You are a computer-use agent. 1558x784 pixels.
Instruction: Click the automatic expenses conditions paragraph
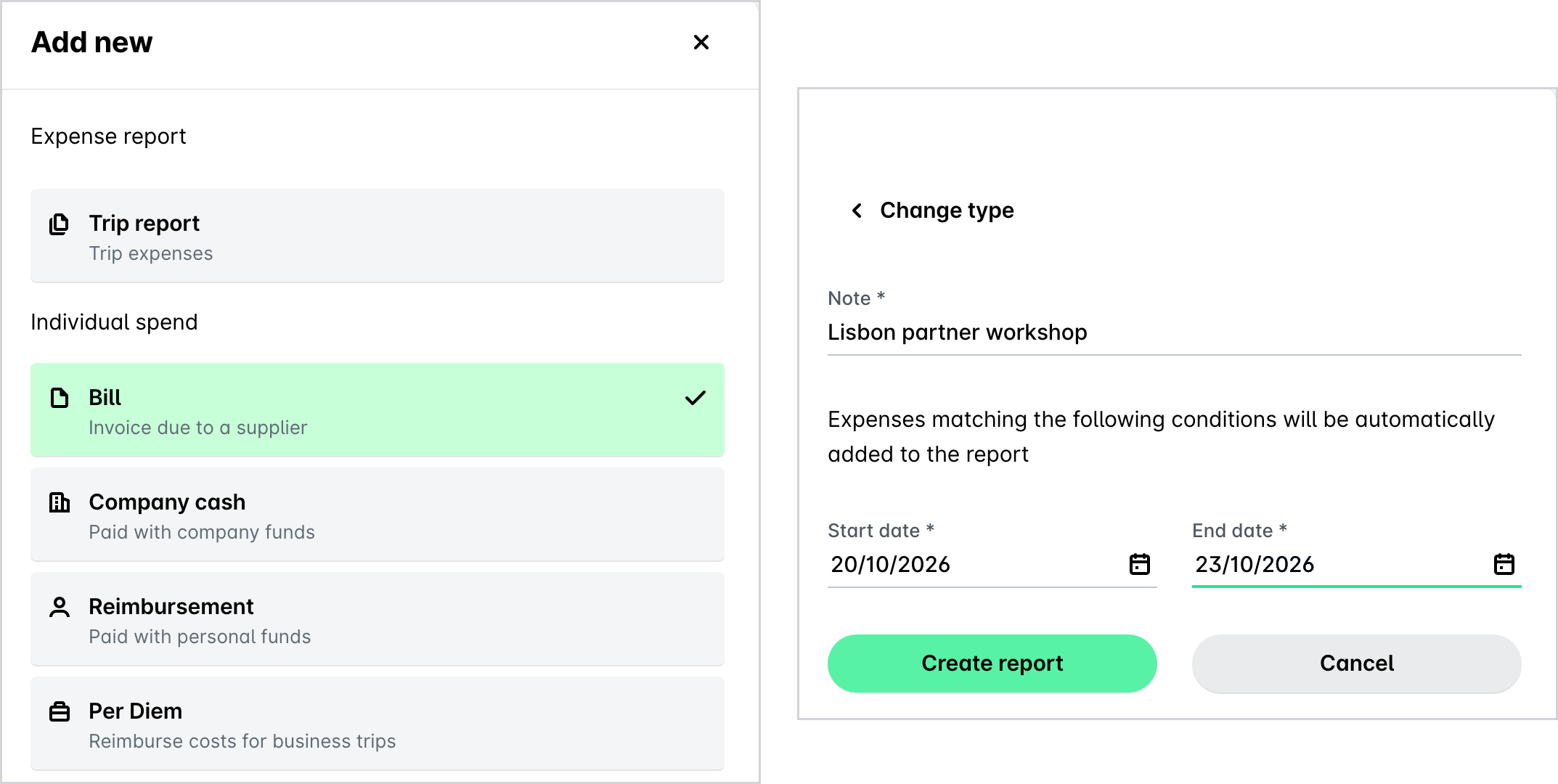tap(1161, 437)
